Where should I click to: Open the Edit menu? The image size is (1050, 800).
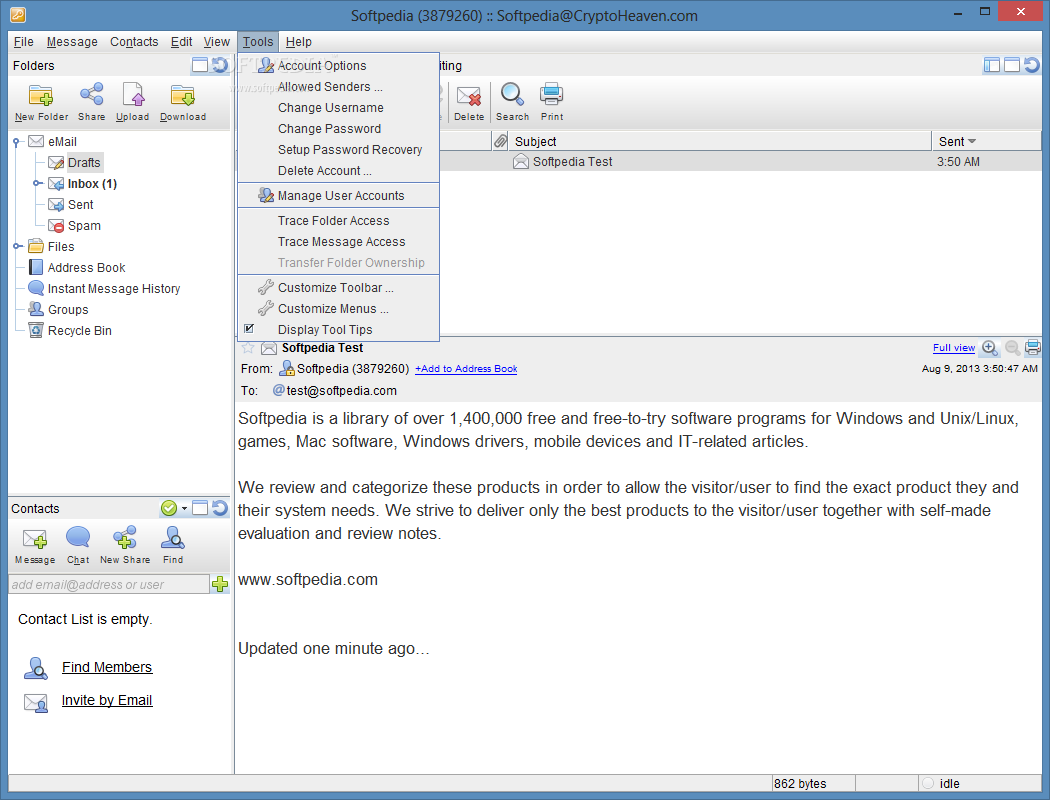[181, 42]
